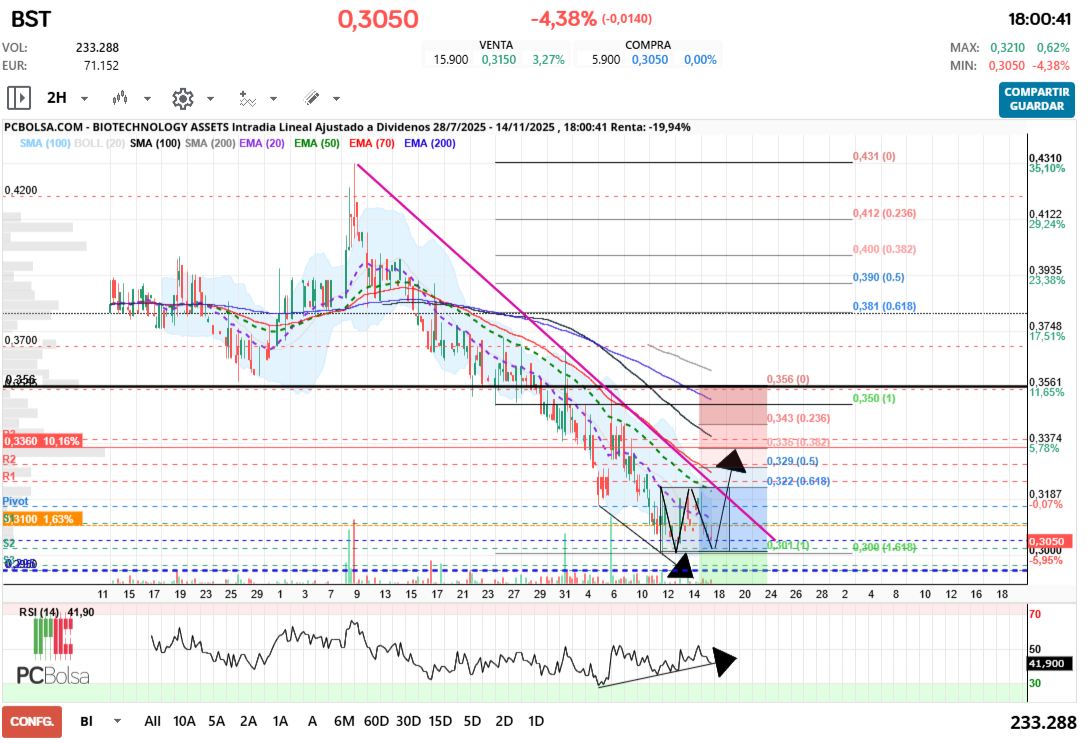The image size is (1090, 743).
Task: Select the All range button
Action: tap(152, 720)
